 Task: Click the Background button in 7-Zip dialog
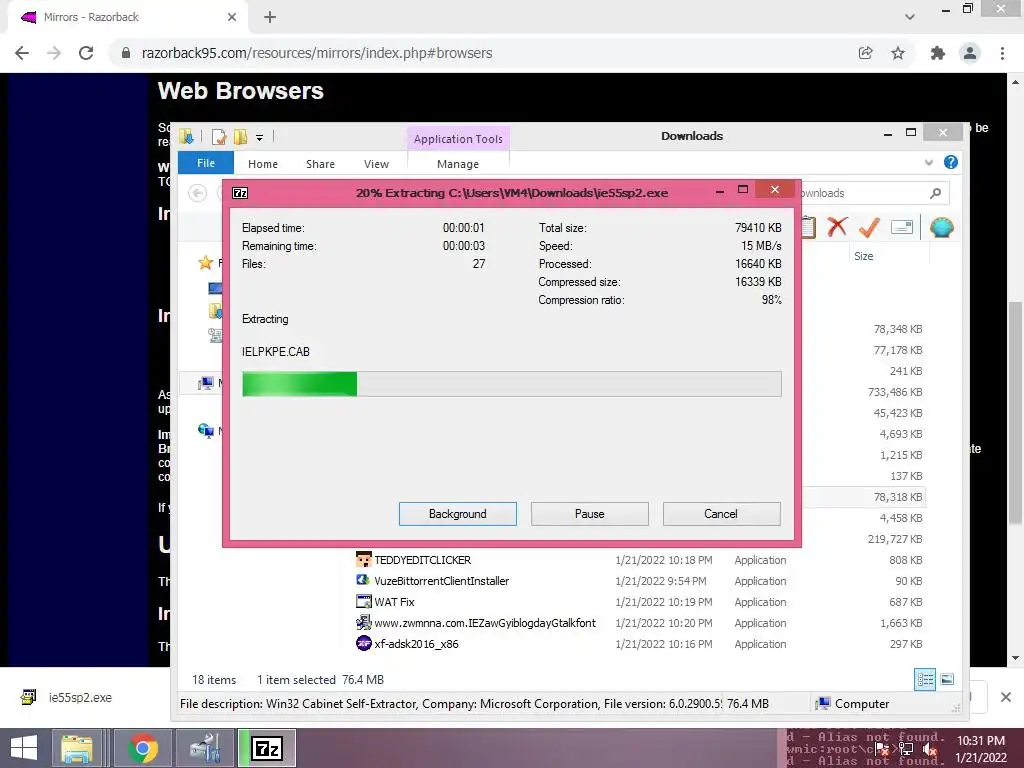457,514
